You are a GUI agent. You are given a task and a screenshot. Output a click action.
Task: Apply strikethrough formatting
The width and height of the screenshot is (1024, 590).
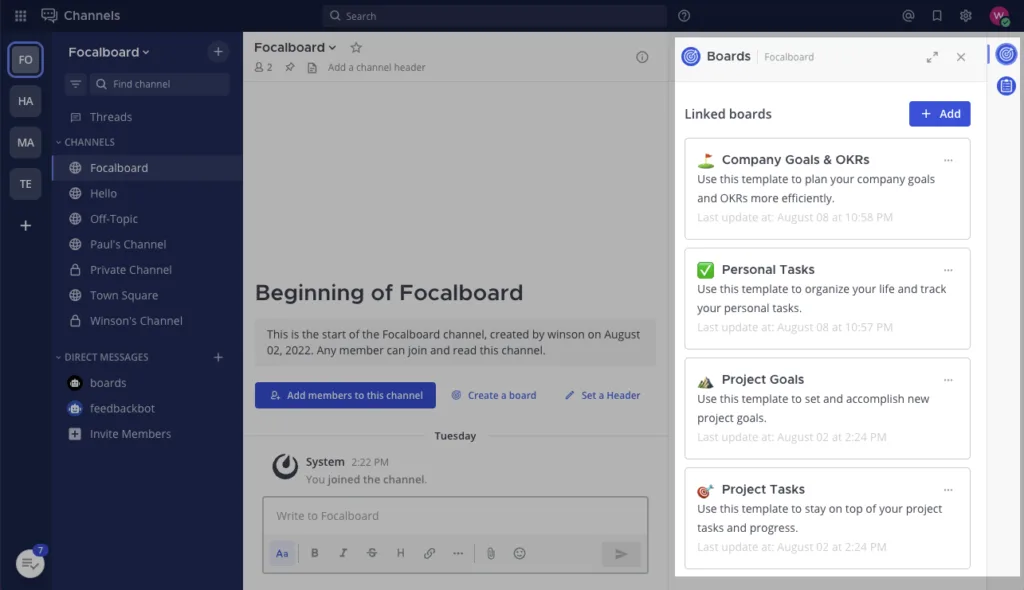(x=372, y=553)
